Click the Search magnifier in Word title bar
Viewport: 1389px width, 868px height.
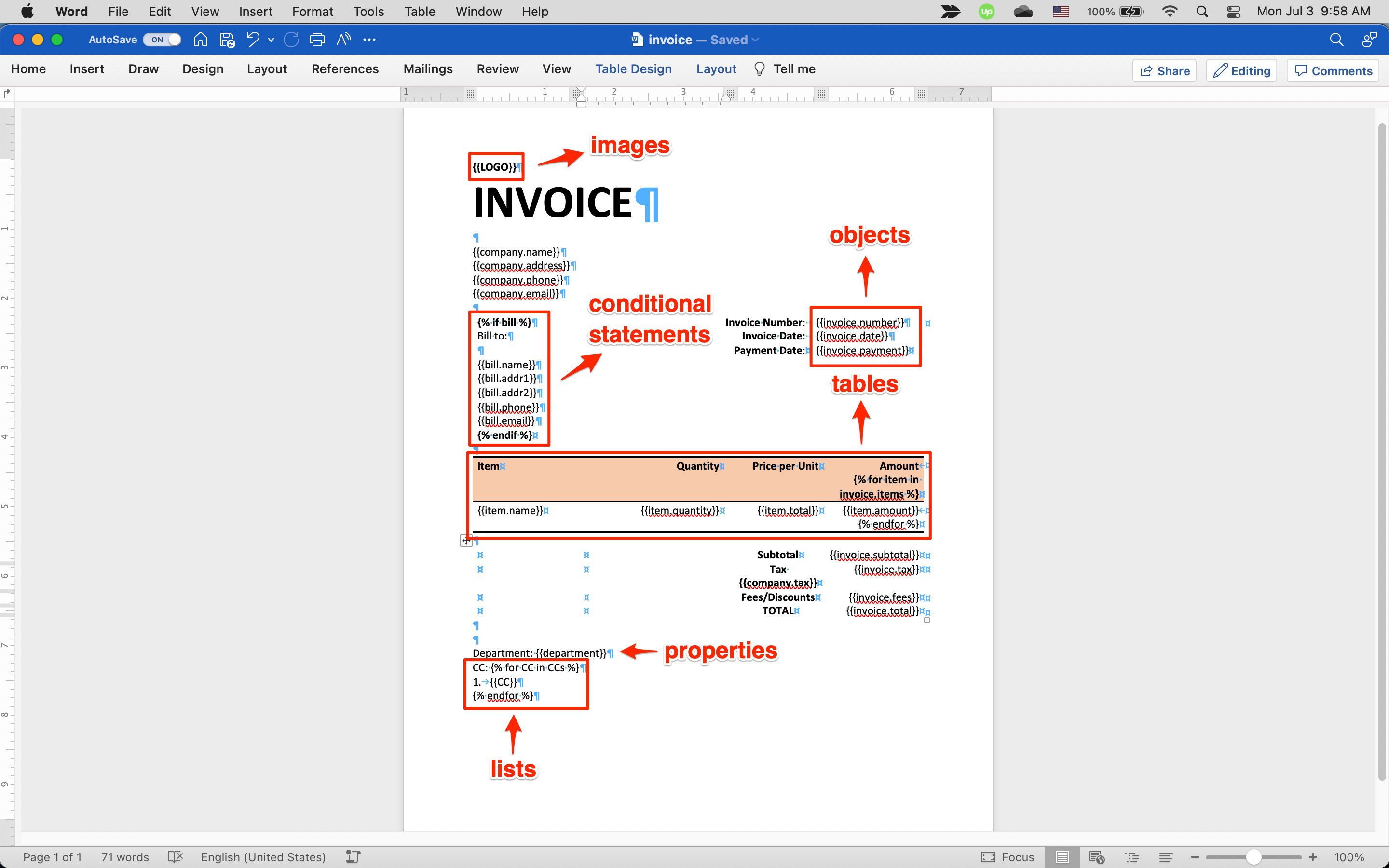tap(1336, 40)
